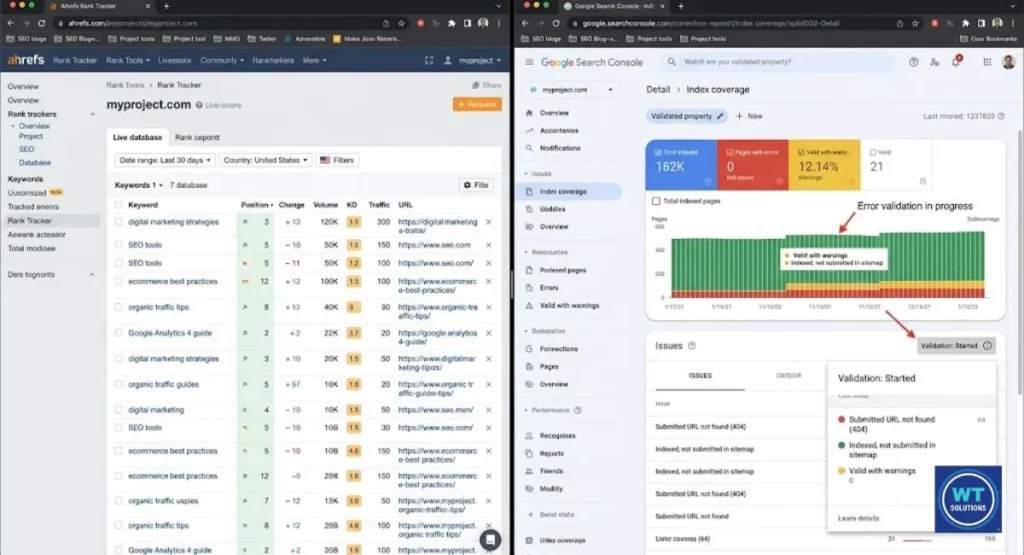Viewport: 1024px width, 555px height.
Task: Click the account avatar in Search Console
Action: pos(1008,62)
